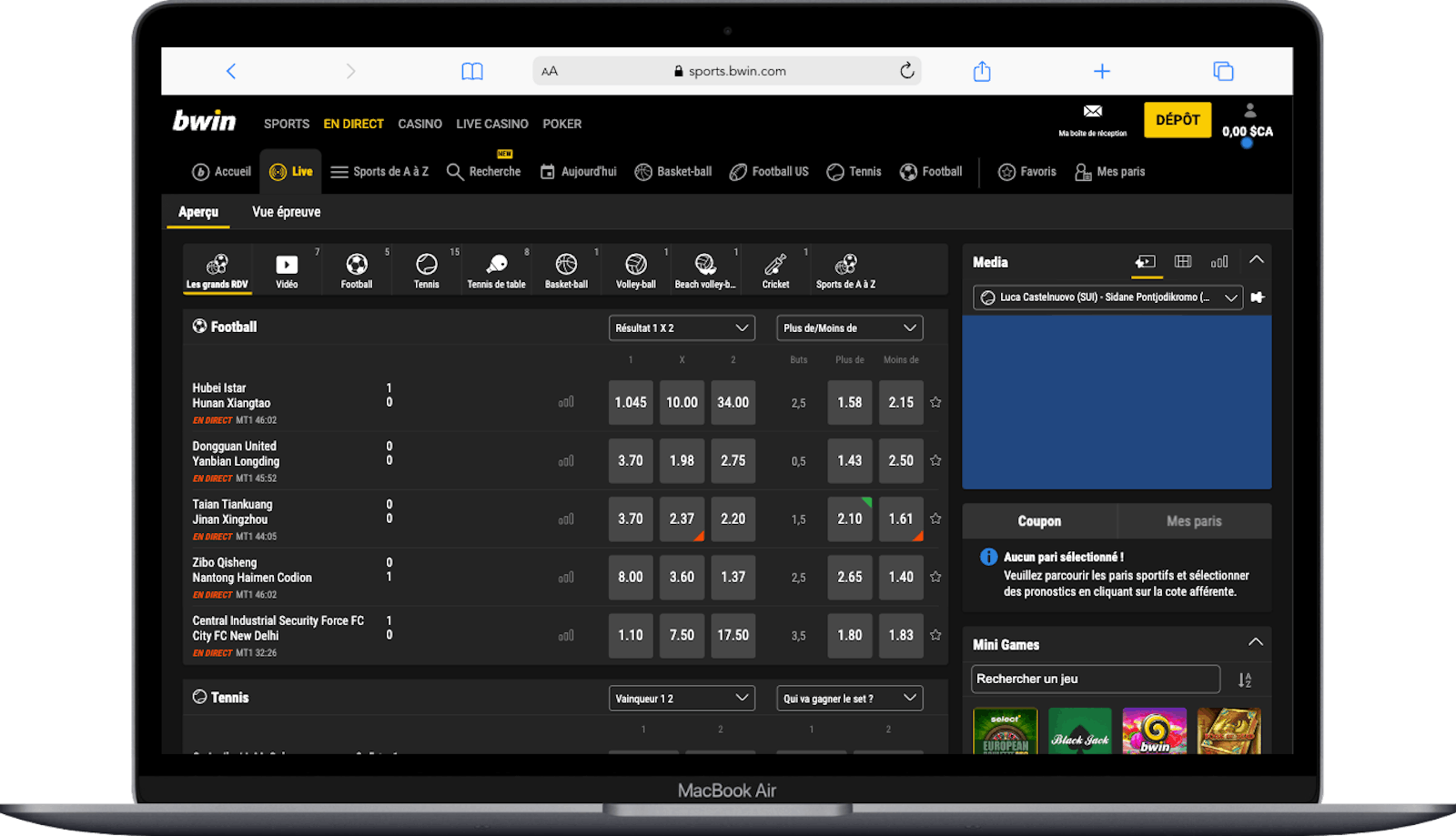This screenshot has width=1456, height=836.
Task: Open the Vidéo live streams section
Action: click(x=287, y=269)
